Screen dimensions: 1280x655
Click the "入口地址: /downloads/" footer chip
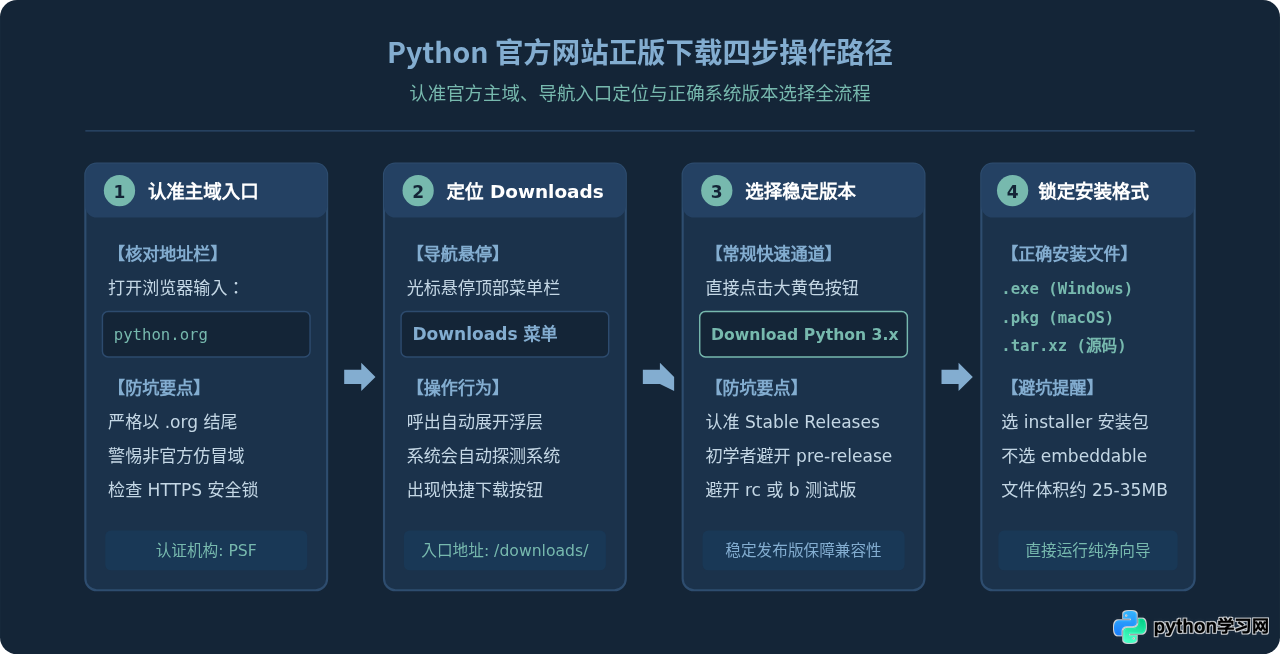click(505, 550)
